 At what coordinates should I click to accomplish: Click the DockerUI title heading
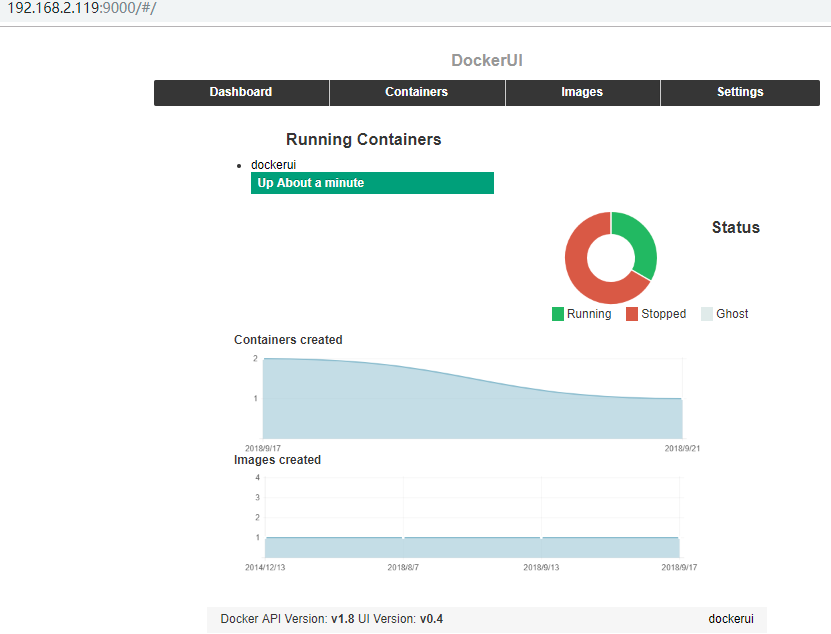[487, 60]
